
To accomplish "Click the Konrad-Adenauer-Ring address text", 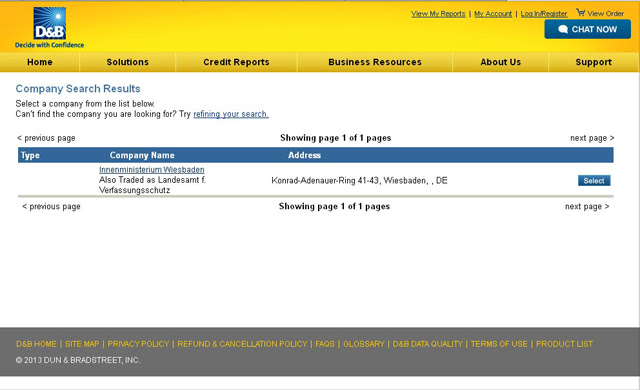I will pyautogui.click(x=359, y=180).
